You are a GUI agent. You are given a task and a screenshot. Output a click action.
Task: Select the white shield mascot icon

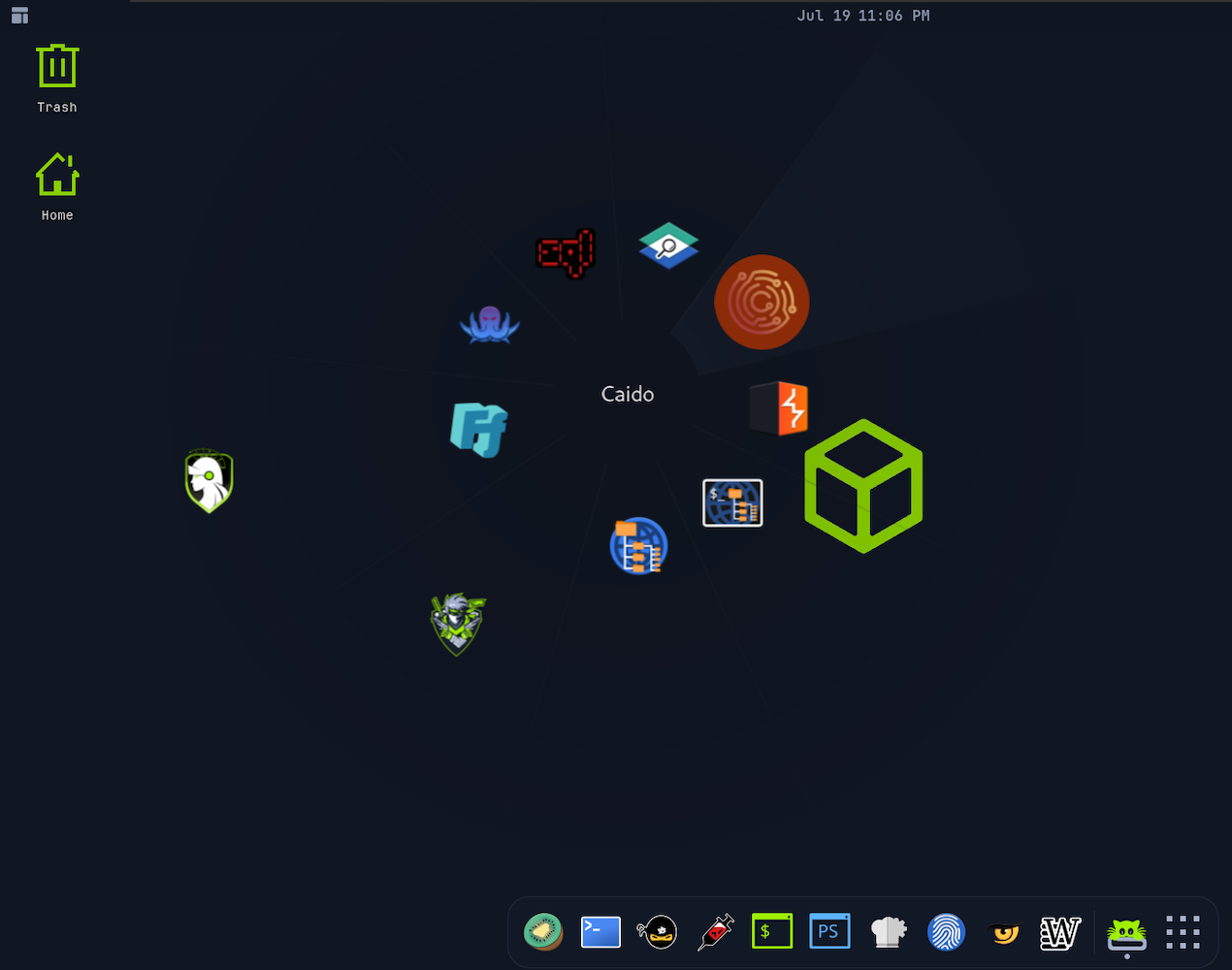[209, 480]
